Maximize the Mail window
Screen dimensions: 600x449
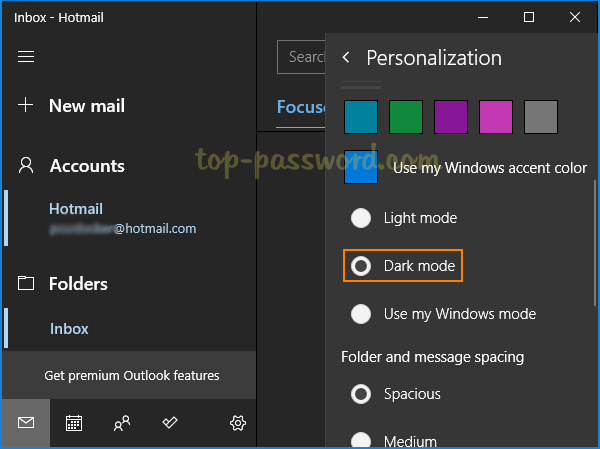click(529, 17)
